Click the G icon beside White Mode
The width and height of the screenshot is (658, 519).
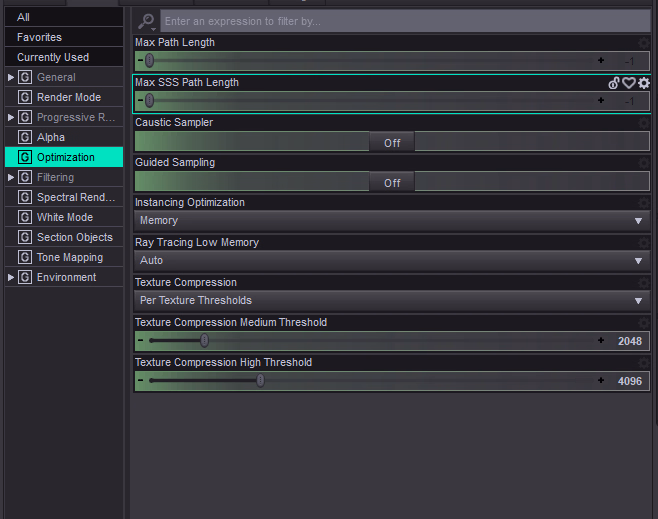click(x=25, y=217)
